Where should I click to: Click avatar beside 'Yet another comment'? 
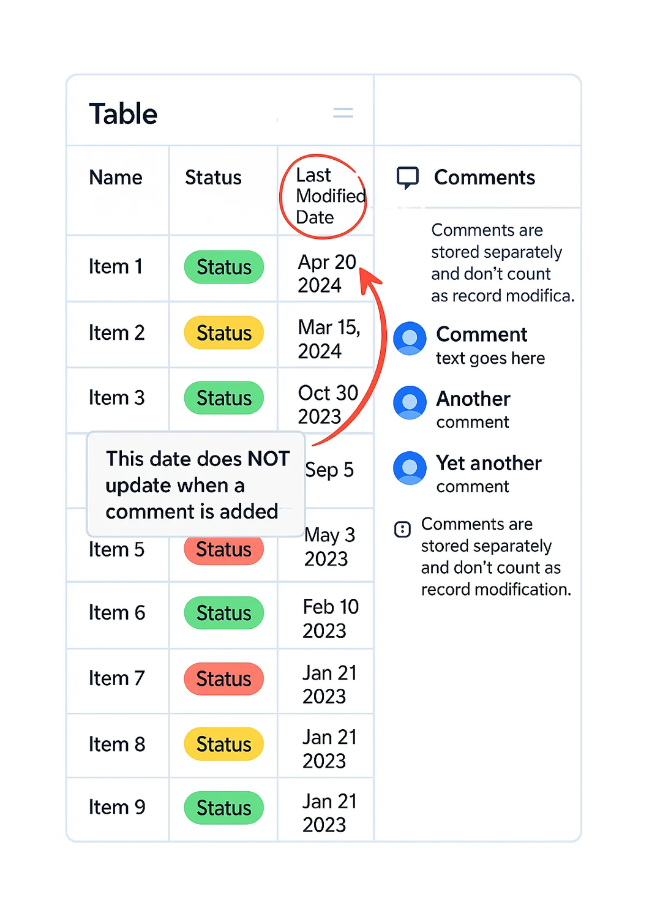pos(410,468)
